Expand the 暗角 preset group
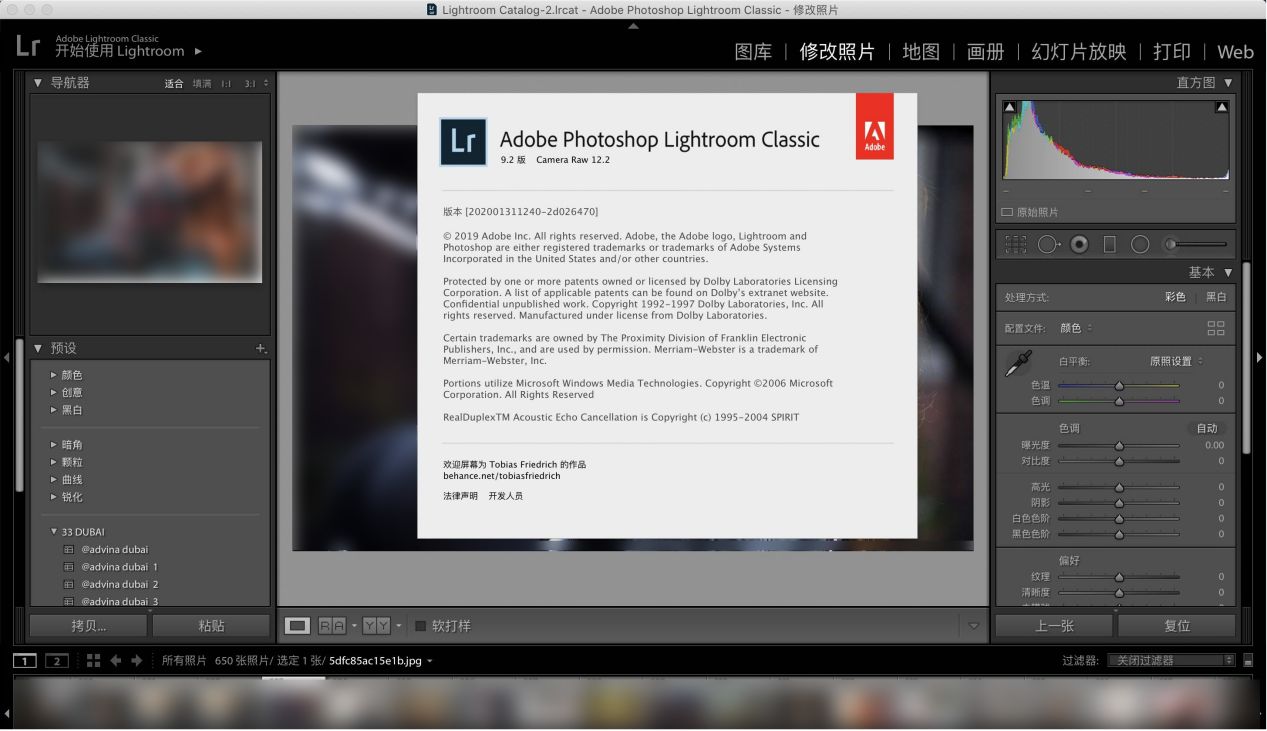The height and width of the screenshot is (731, 1267). coord(54,444)
